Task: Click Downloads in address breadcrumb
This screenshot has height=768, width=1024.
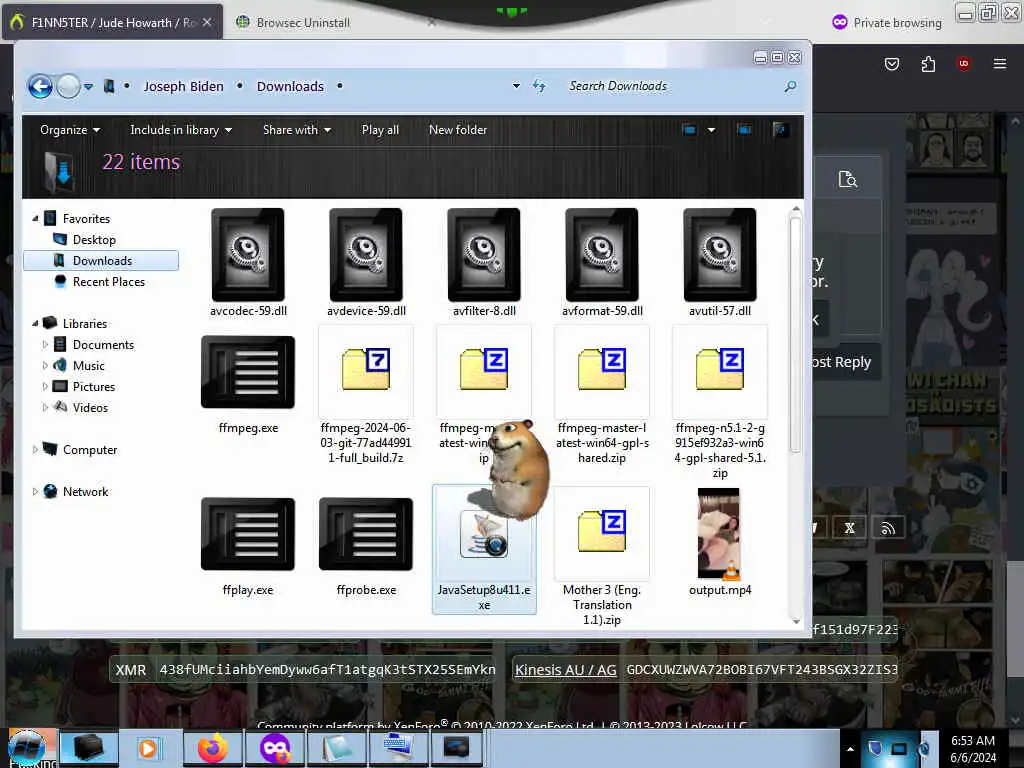Action: (290, 86)
